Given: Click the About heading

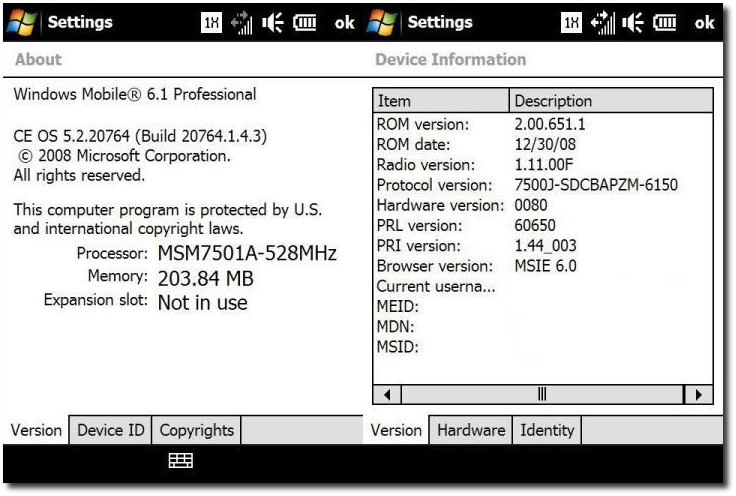Looking at the screenshot, I should point(38,59).
